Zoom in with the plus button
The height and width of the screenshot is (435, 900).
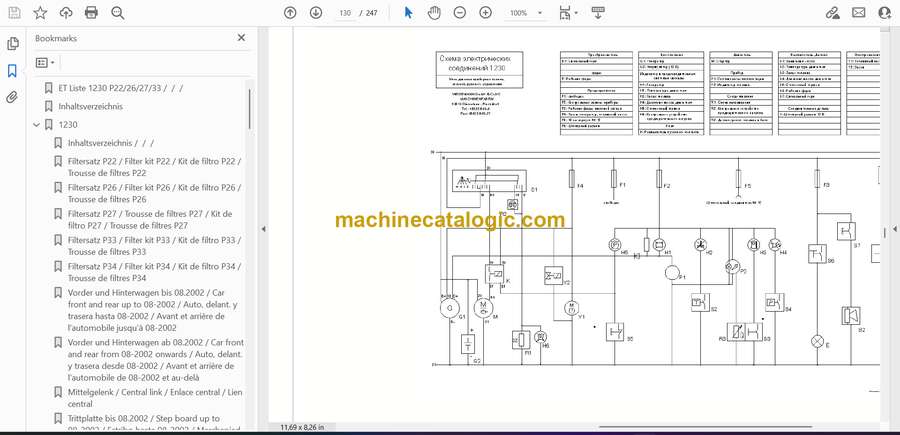point(486,13)
